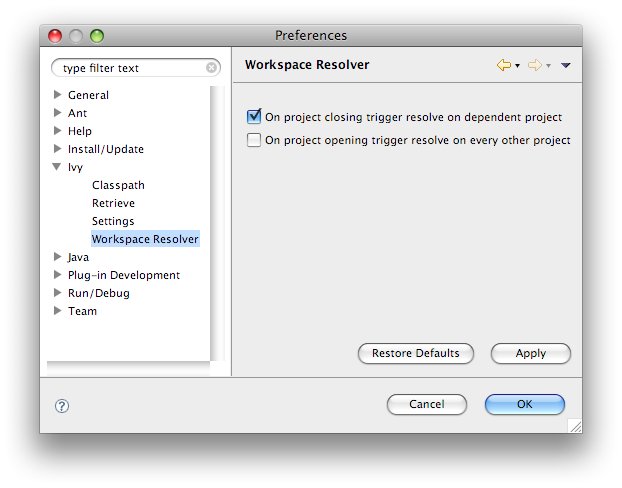Select Classpath under Ivy

pos(118,185)
